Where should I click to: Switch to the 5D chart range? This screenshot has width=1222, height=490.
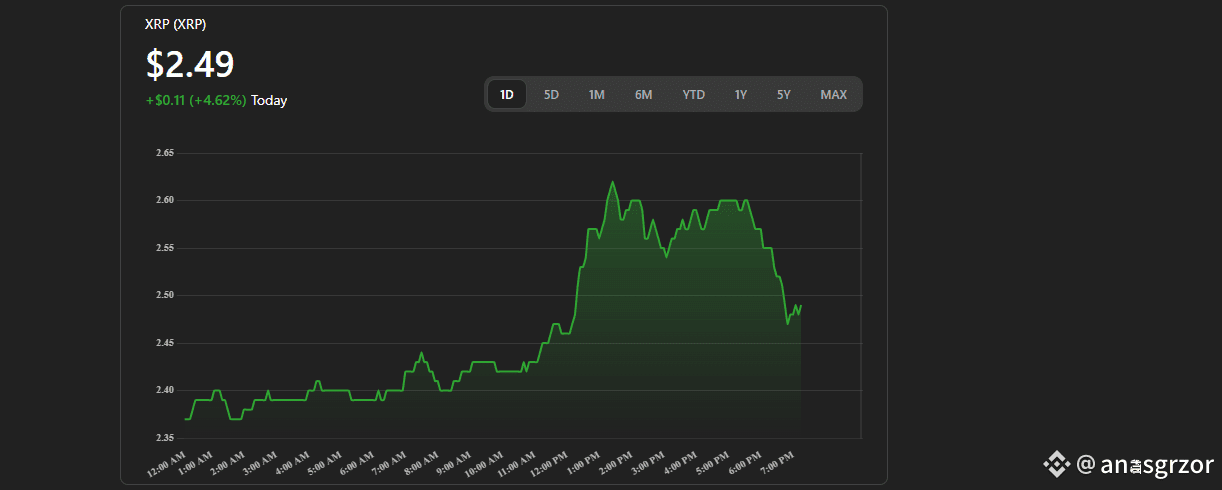(x=551, y=95)
